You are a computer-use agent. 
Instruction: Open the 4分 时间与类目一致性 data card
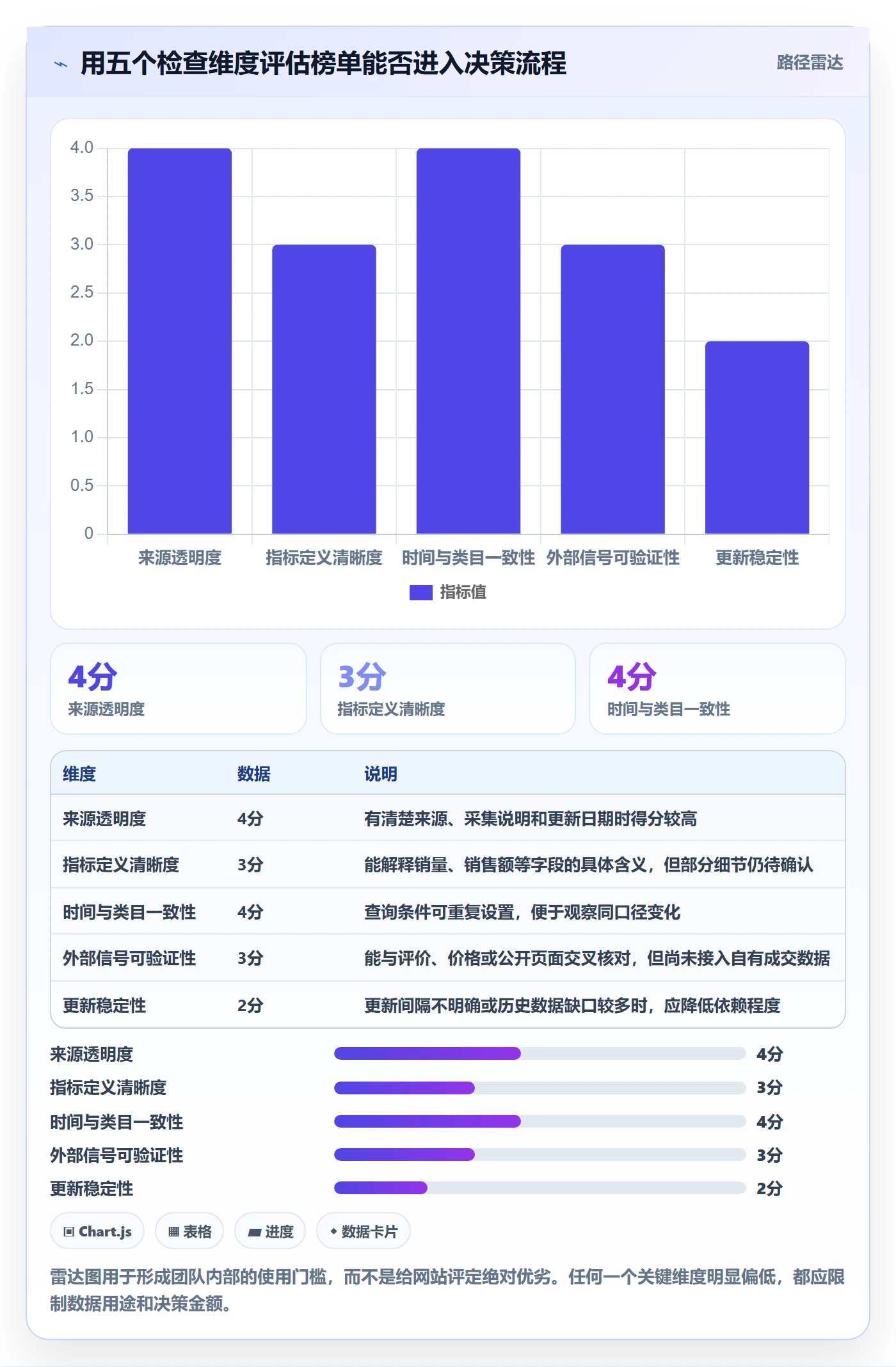pos(717,689)
